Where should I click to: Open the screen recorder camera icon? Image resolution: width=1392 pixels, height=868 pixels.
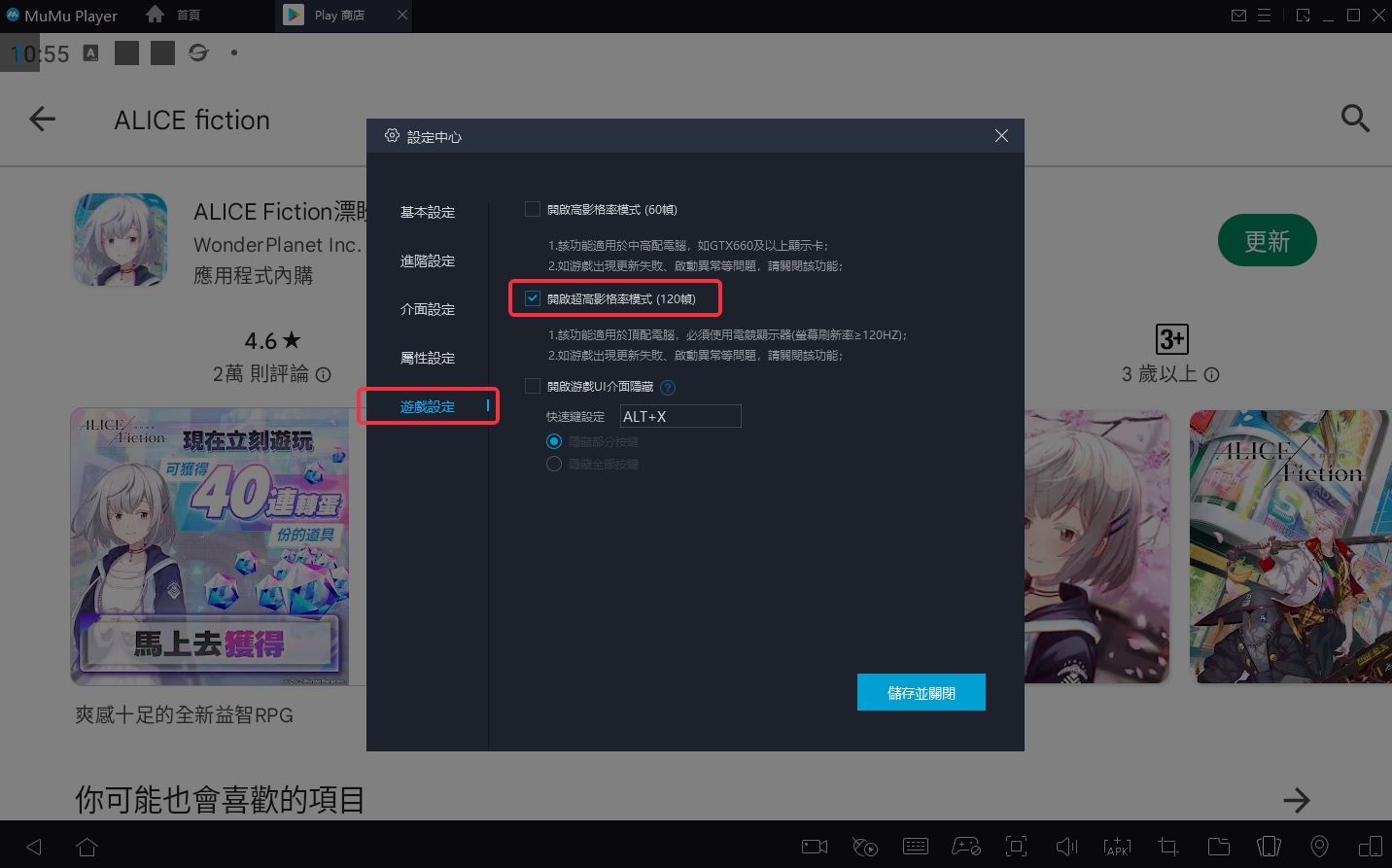tap(814, 847)
